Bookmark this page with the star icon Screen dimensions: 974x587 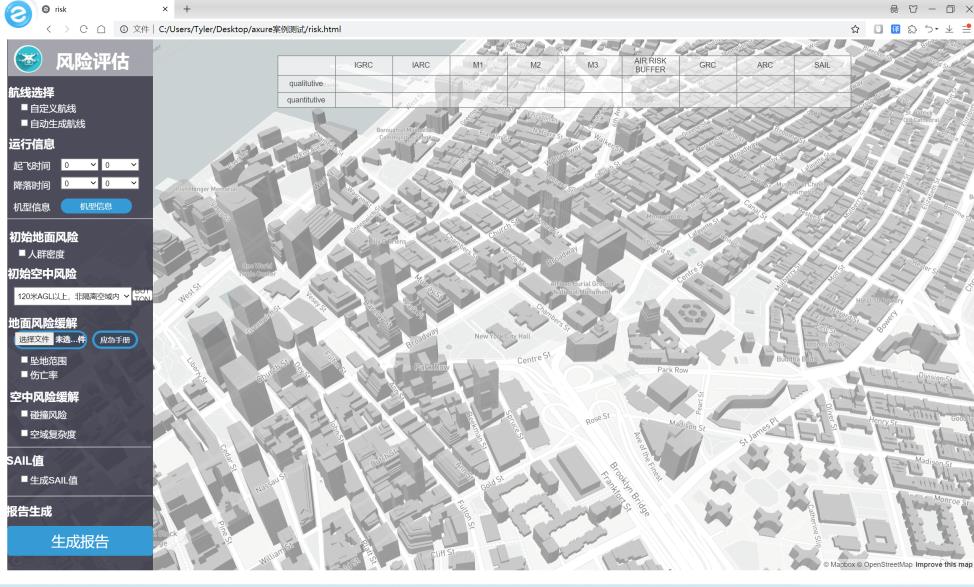855,29
